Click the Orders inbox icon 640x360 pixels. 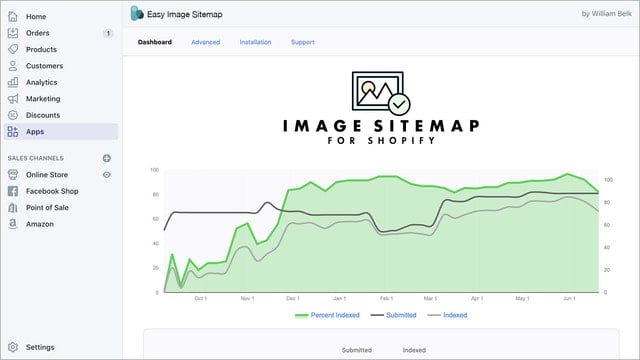point(13,33)
